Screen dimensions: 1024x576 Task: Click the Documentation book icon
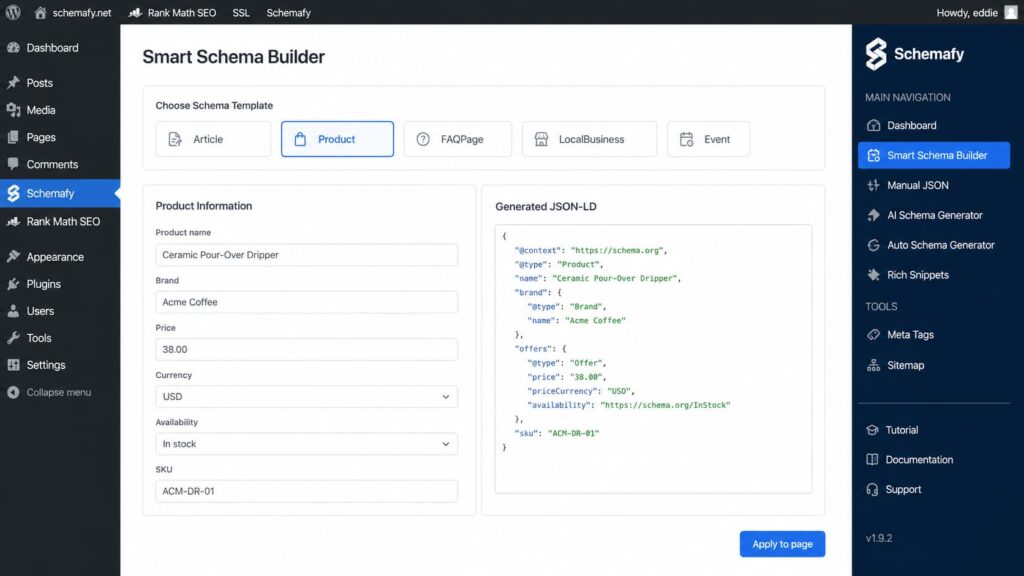[872, 460]
